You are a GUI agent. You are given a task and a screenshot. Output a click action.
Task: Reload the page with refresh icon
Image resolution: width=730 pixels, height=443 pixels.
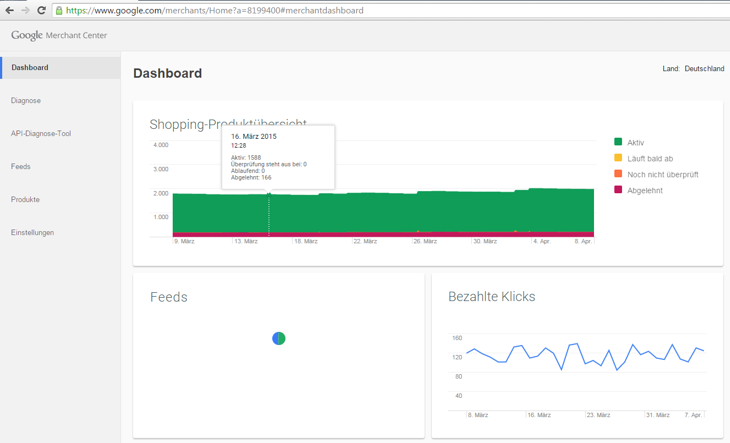coord(41,10)
